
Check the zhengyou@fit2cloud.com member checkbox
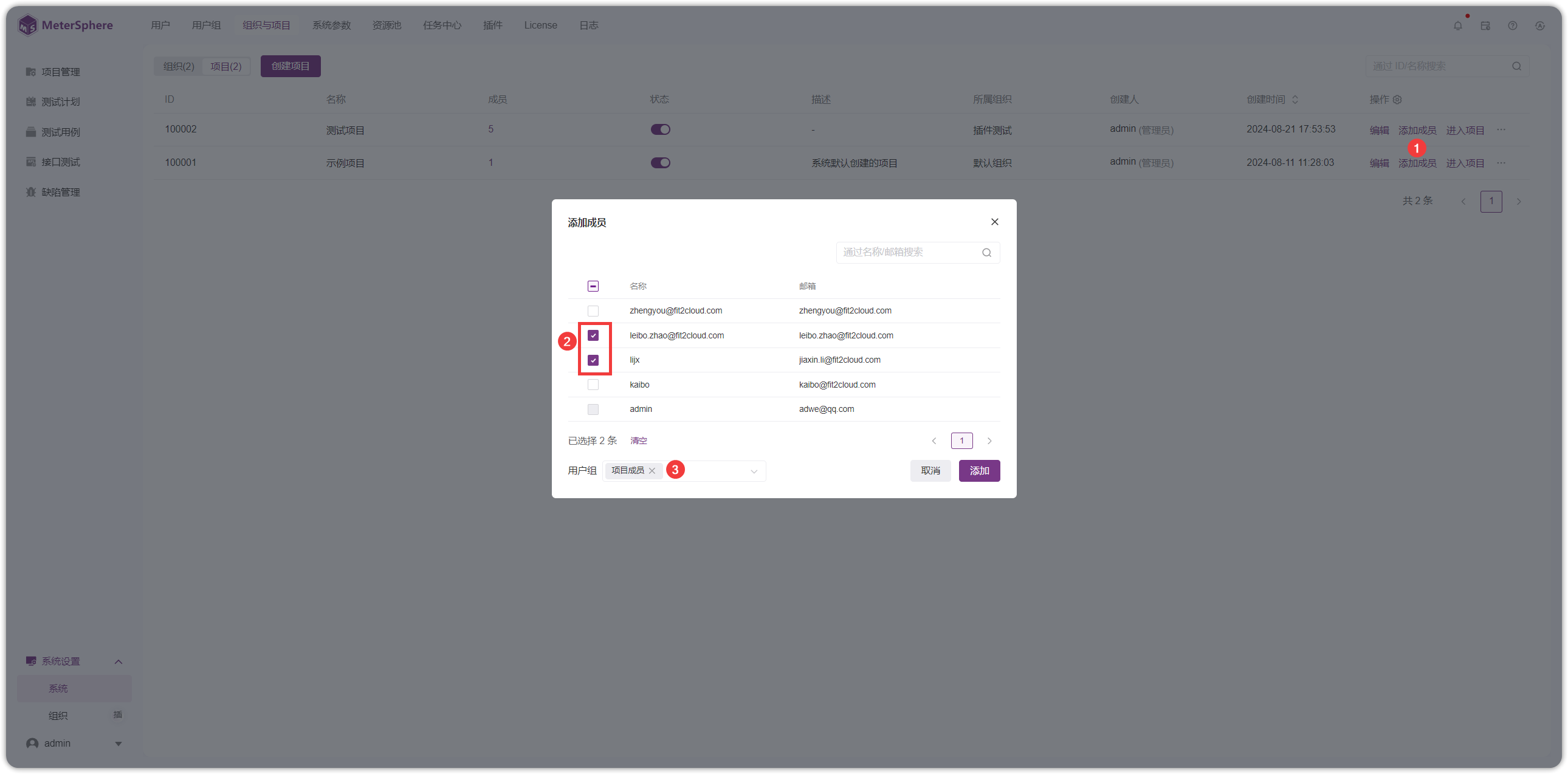pos(593,311)
